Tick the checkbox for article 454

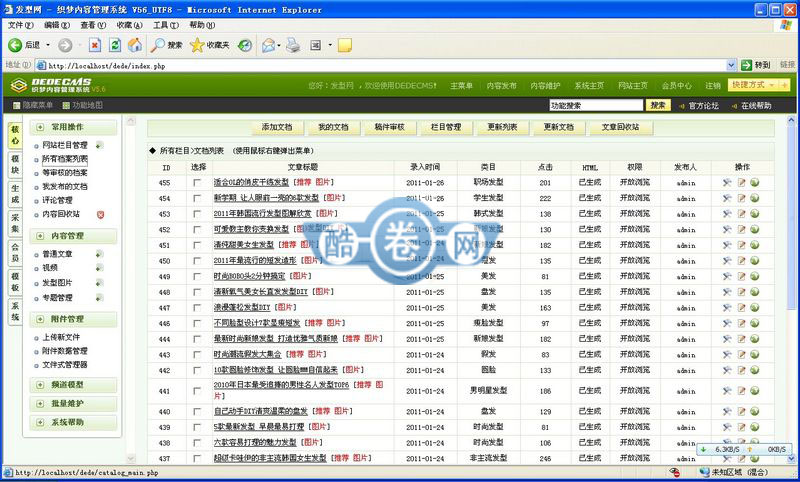click(x=197, y=198)
